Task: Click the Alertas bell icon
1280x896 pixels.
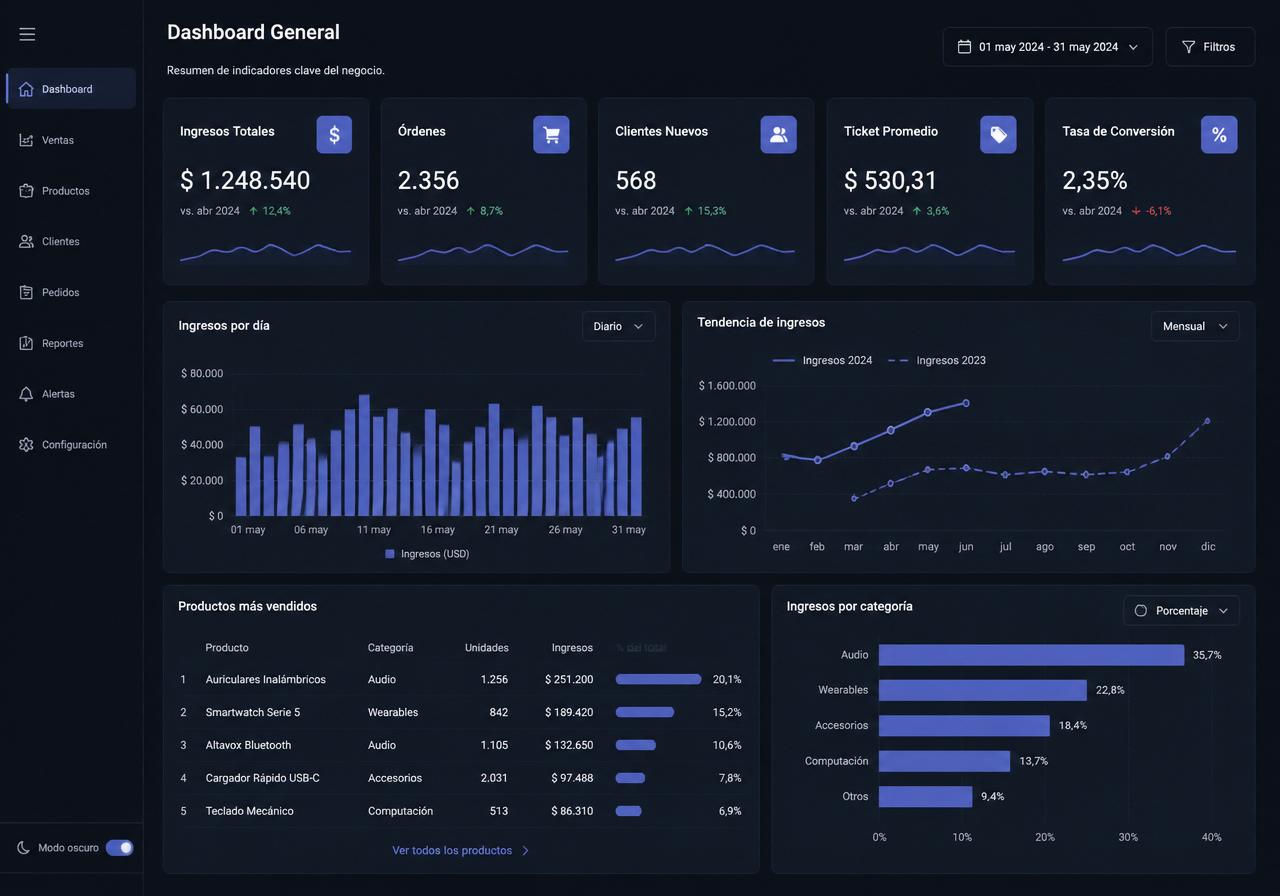Action: [26, 394]
